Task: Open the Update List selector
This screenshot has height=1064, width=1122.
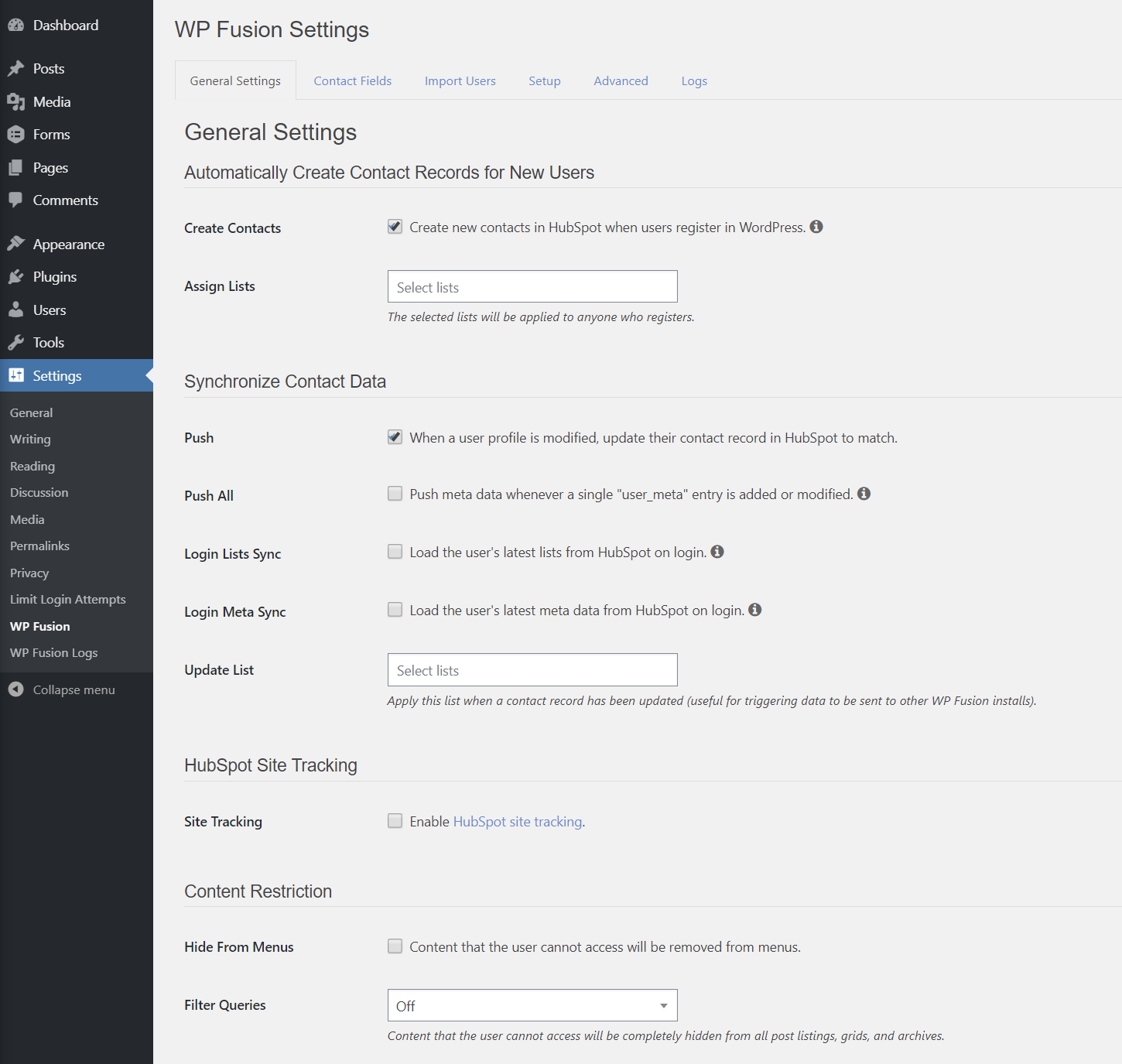Action: pyautogui.click(x=532, y=669)
